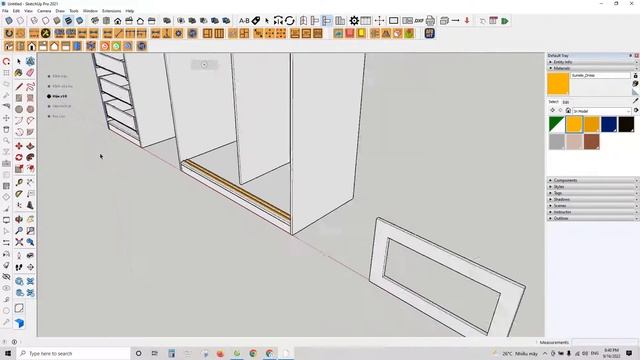Click the DXF export icon

419,20
